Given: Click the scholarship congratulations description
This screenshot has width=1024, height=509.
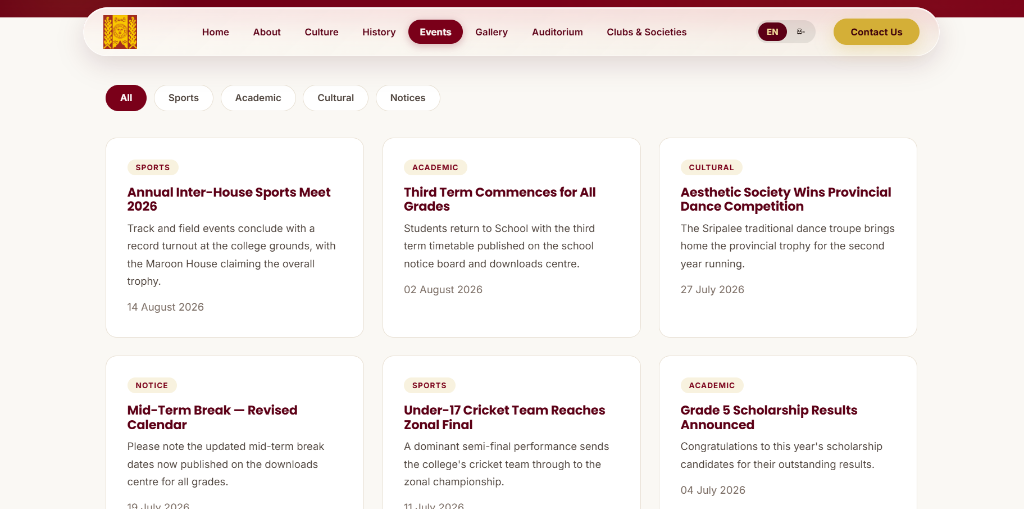Looking at the screenshot, I should [781, 455].
